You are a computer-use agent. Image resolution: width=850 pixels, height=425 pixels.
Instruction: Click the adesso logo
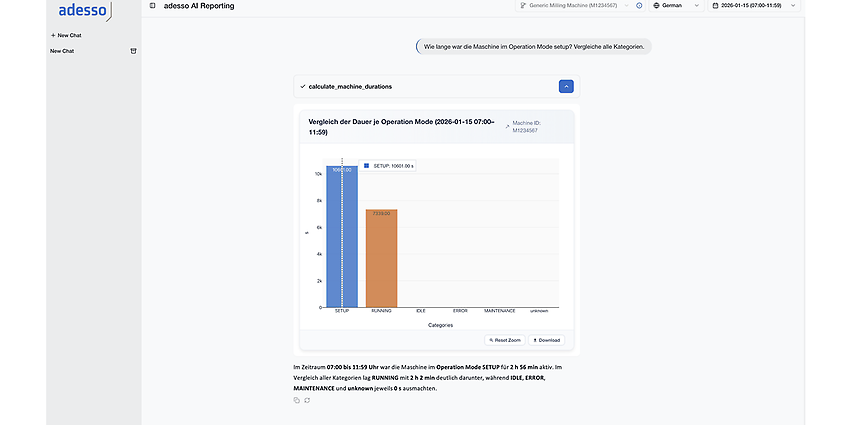point(85,11)
